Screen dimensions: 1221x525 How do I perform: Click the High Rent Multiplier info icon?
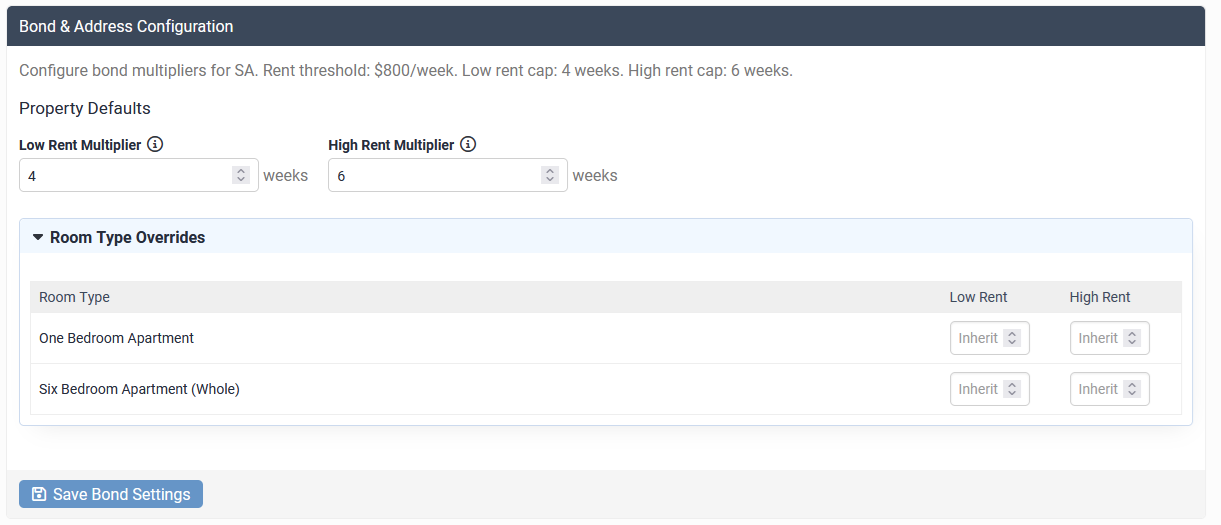point(468,145)
